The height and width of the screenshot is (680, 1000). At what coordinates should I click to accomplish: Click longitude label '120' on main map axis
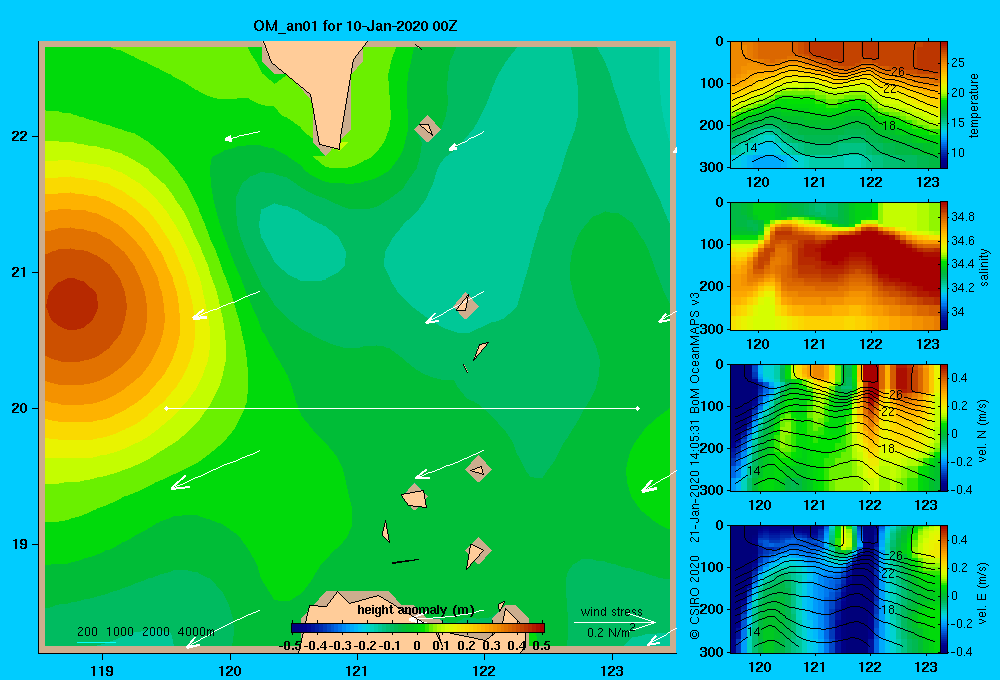(x=230, y=670)
